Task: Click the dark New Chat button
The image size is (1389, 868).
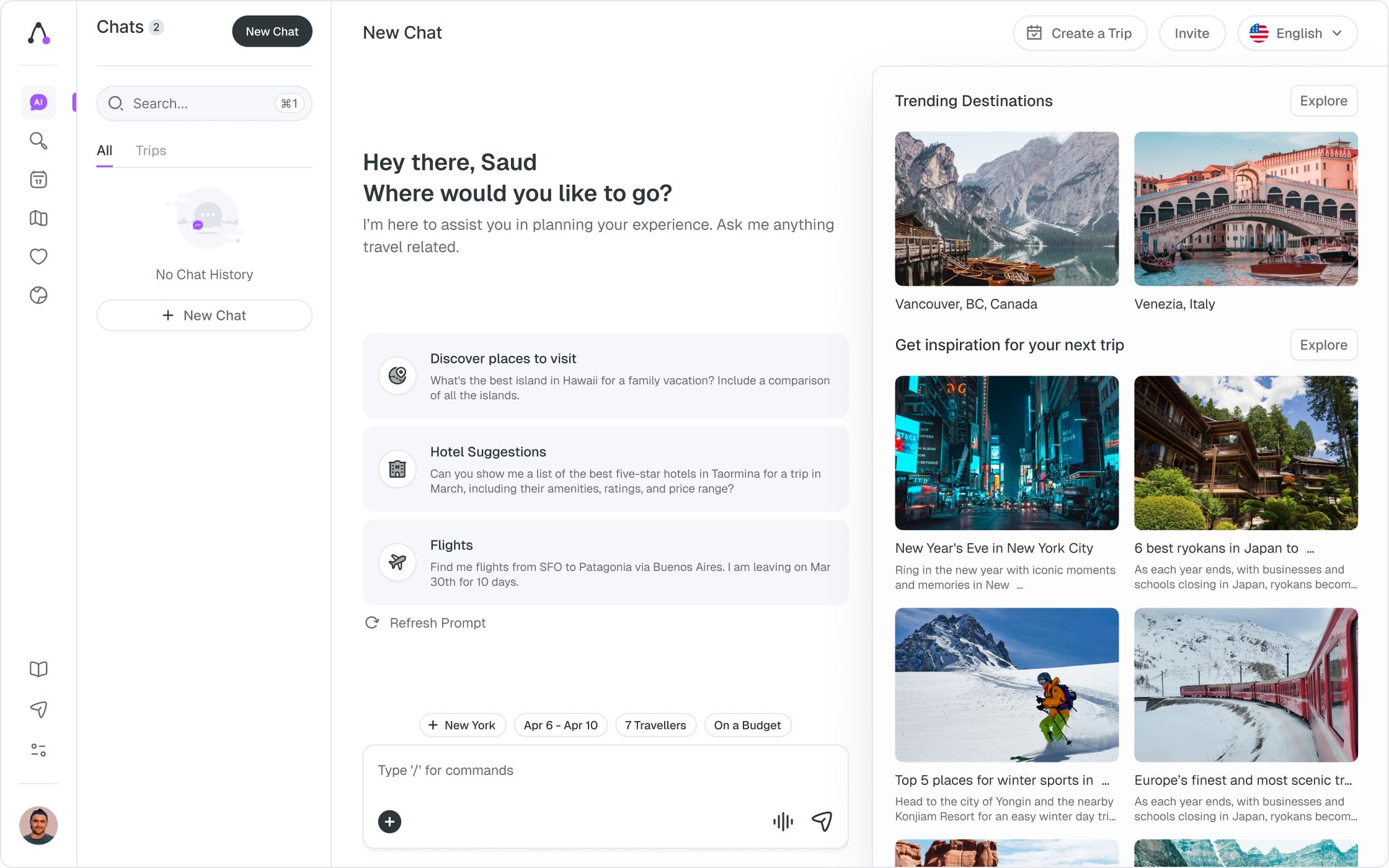Action: (272, 32)
